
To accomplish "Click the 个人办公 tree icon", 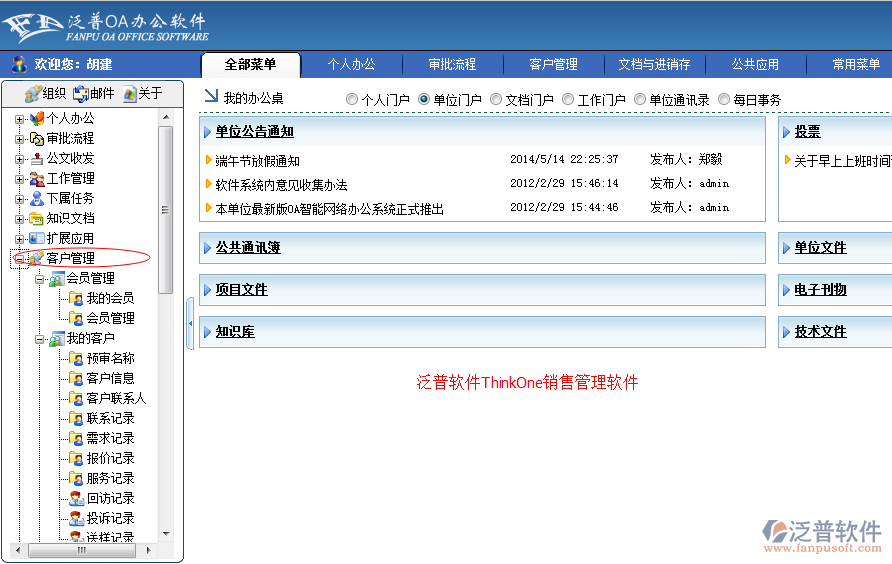I will coord(36,119).
